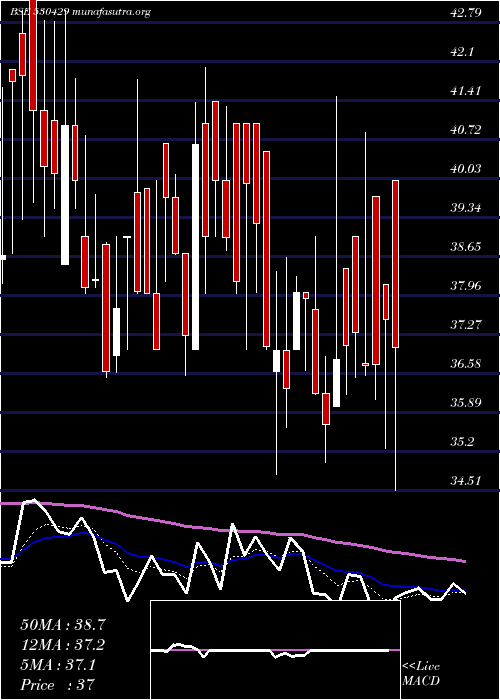Click the 36.58 price axis label
500x700 pixels.
click(x=466, y=364)
